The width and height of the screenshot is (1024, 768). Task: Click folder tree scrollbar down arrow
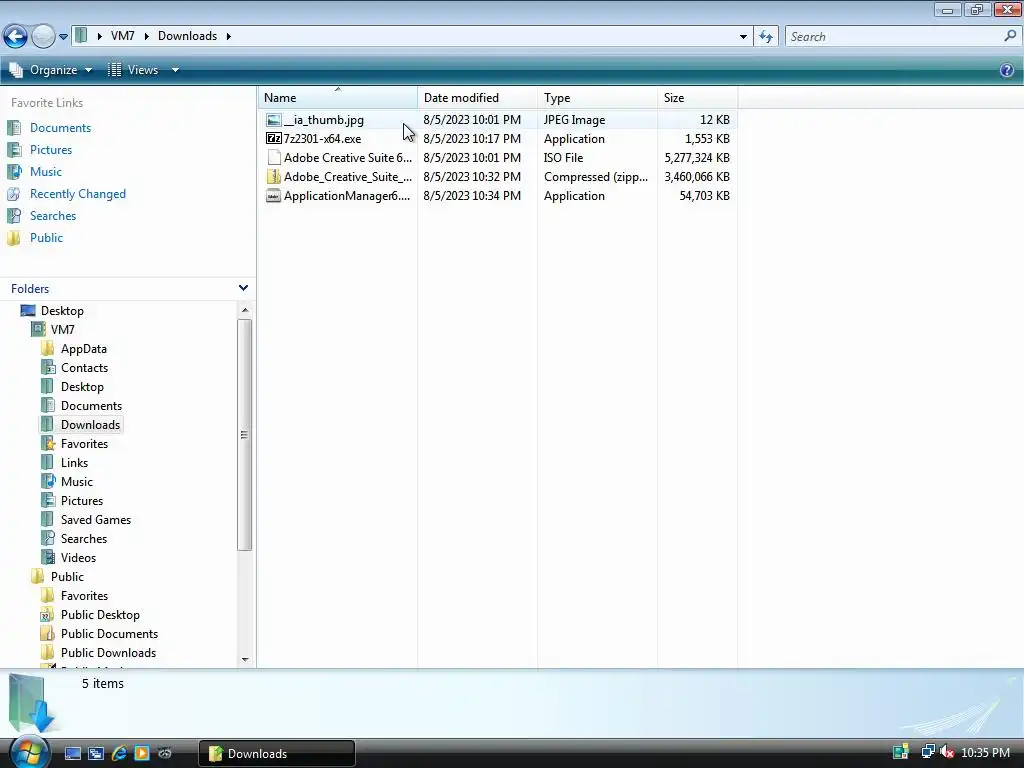245,660
